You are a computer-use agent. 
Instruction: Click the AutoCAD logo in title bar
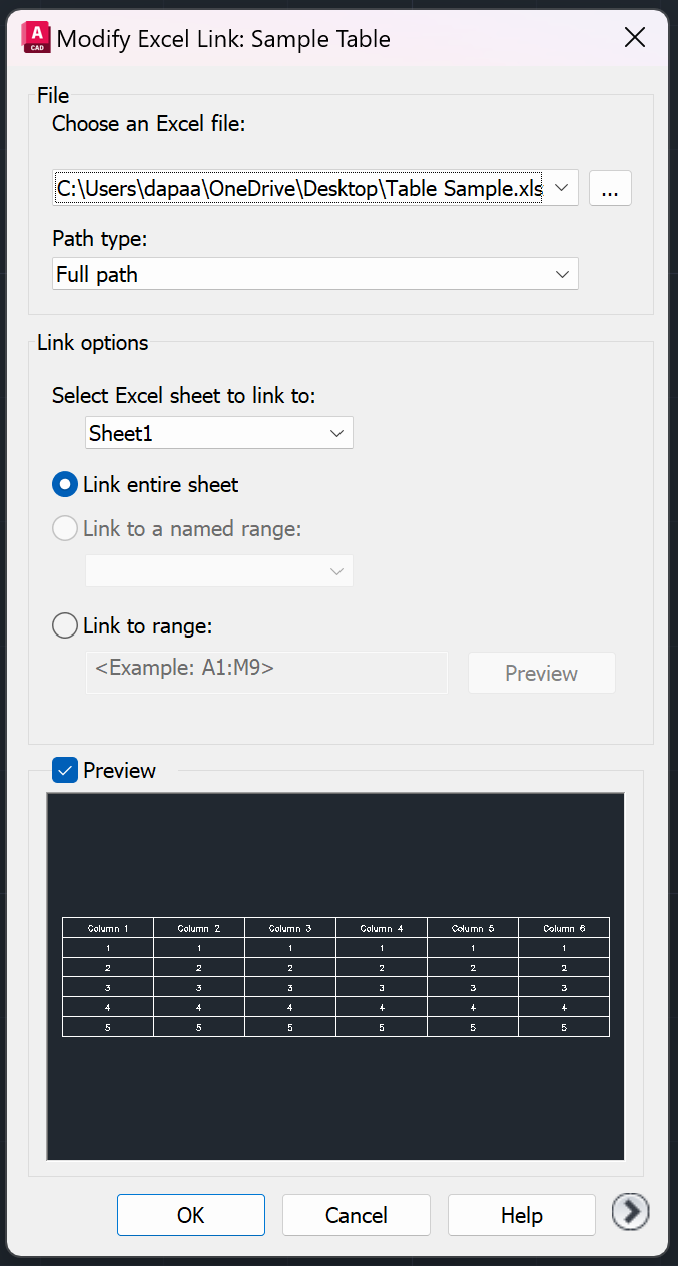point(37,38)
